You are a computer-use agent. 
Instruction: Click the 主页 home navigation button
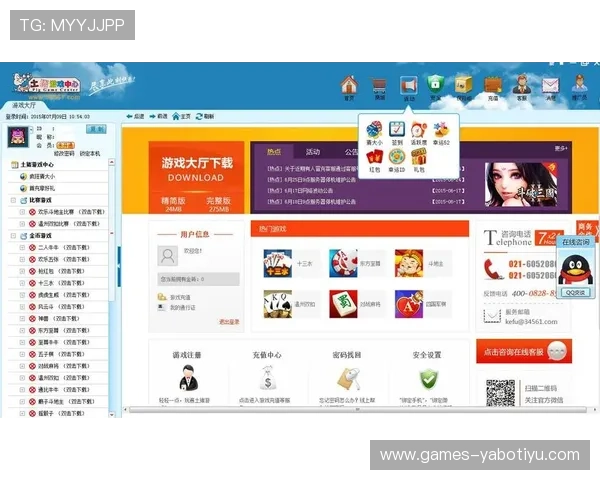tap(181, 116)
